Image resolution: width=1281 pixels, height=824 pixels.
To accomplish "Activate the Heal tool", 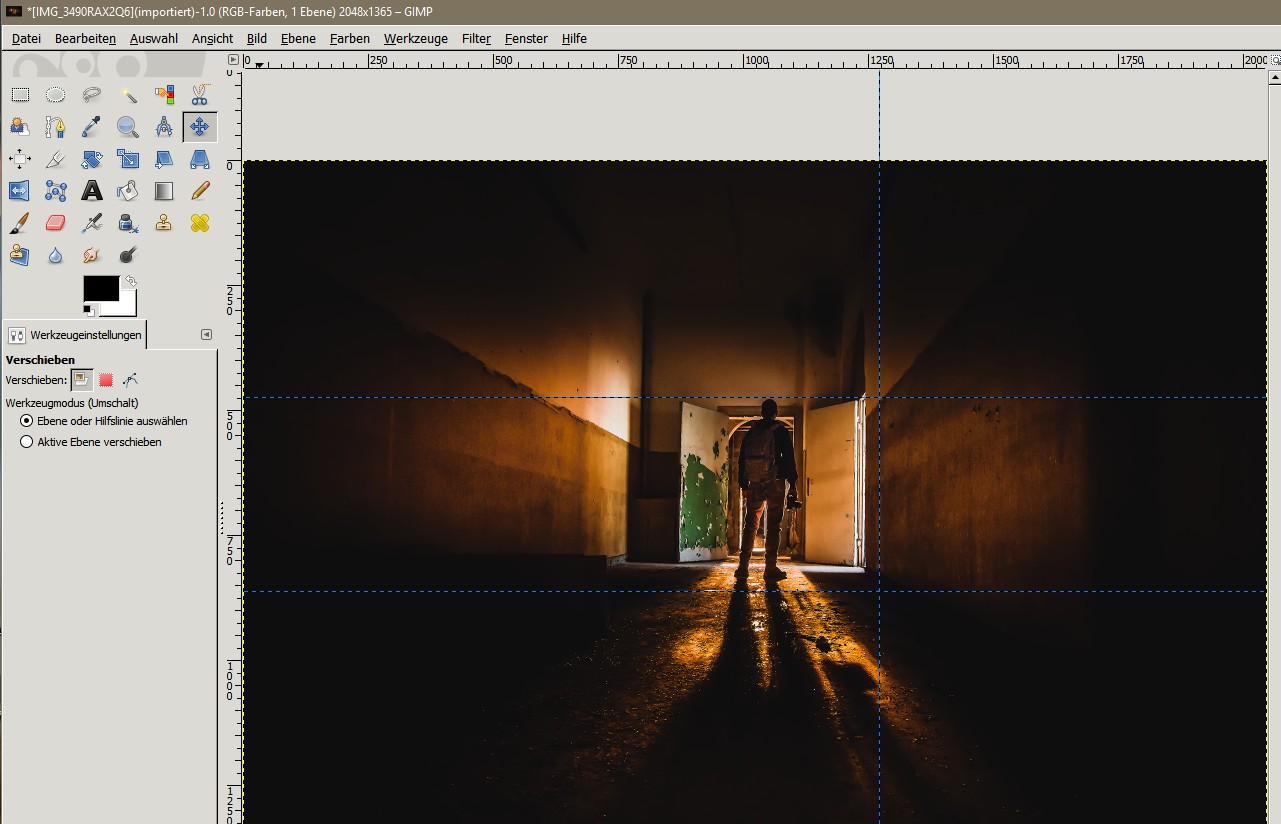I will tap(200, 222).
